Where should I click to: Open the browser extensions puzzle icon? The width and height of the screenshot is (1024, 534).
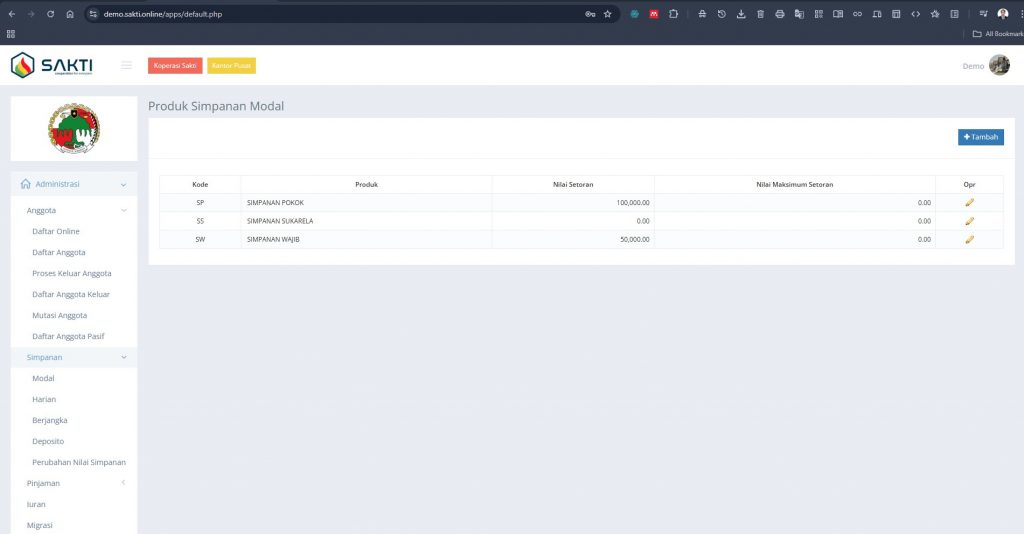673,14
